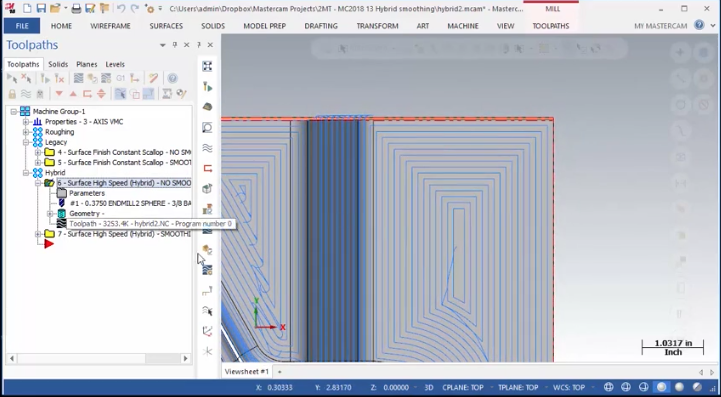The height and width of the screenshot is (397, 721).
Task: Open Toolpaths Manager help icon
Action: pos(172,79)
